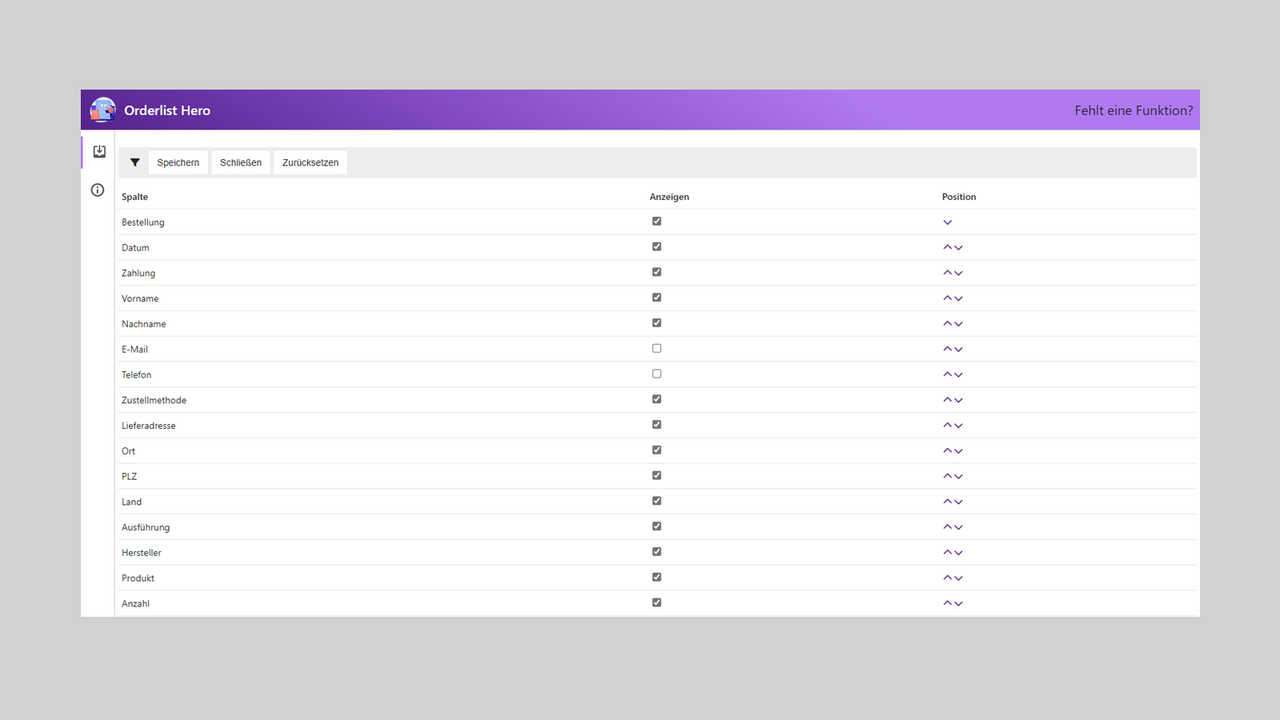Uncheck the Datum display checkbox
1280x720 pixels.
[x=657, y=246]
